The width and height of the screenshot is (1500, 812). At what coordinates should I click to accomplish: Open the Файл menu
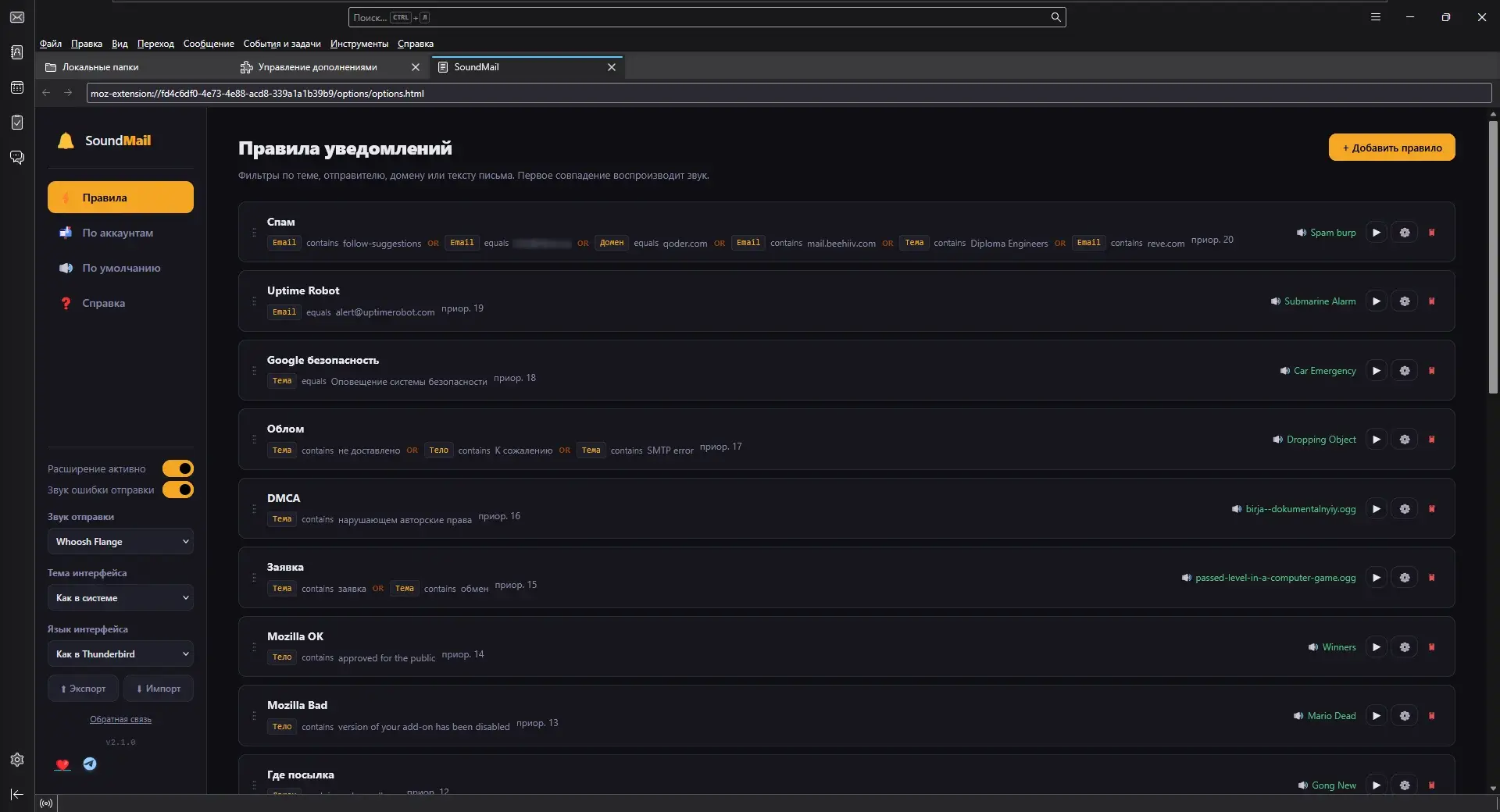[x=51, y=44]
